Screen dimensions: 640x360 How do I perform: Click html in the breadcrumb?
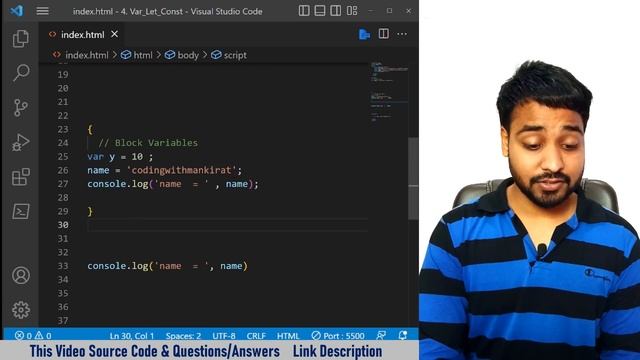pyautogui.click(x=143, y=55)
